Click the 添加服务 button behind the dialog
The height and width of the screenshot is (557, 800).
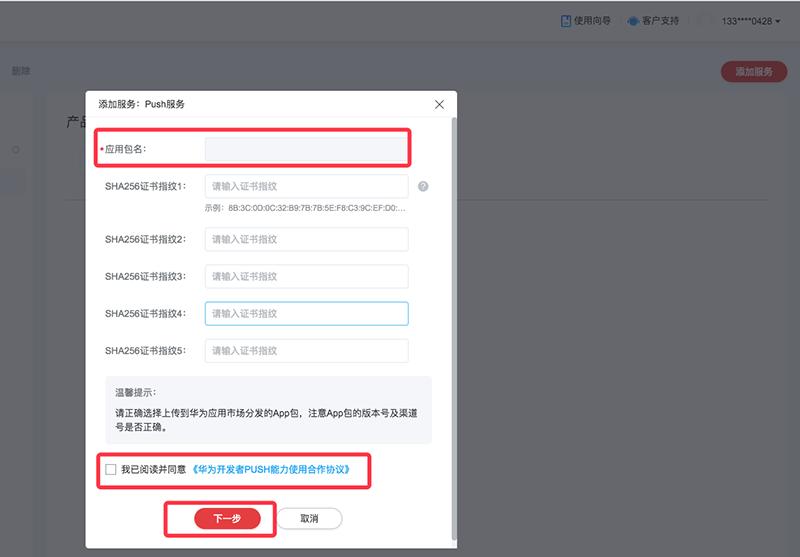pos(753,72)
